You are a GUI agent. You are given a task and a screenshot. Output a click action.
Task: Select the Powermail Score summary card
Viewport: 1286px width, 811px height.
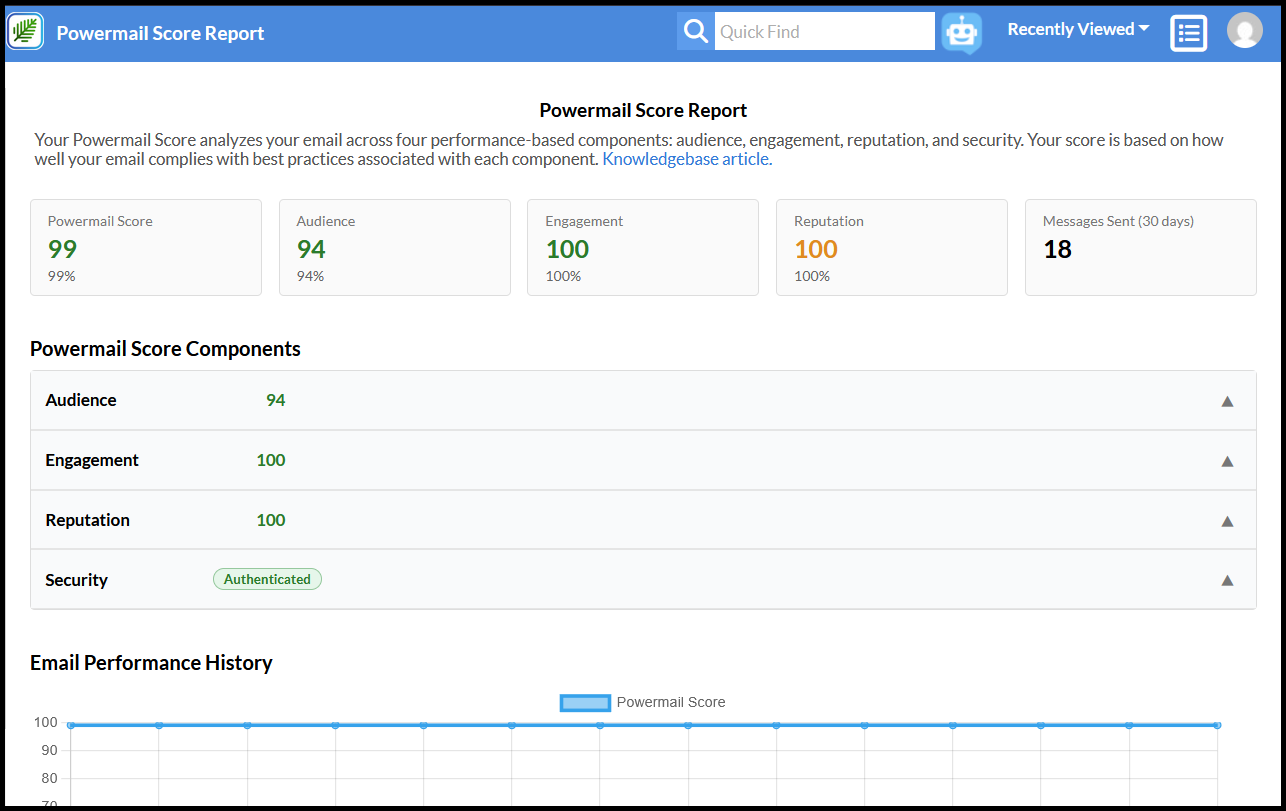[x=146, y=248]
